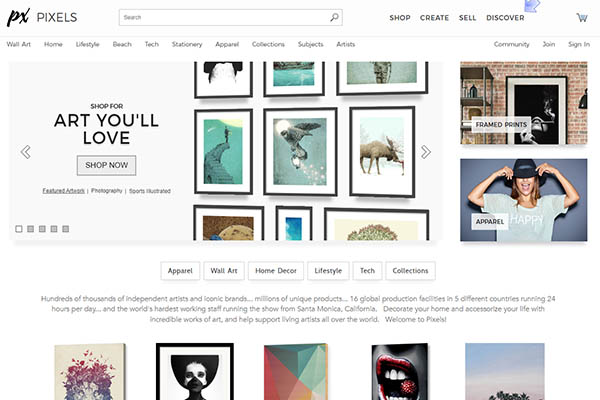600x400 pixels.
Task: Open the shopping cart icon
Action: [581, 17]
